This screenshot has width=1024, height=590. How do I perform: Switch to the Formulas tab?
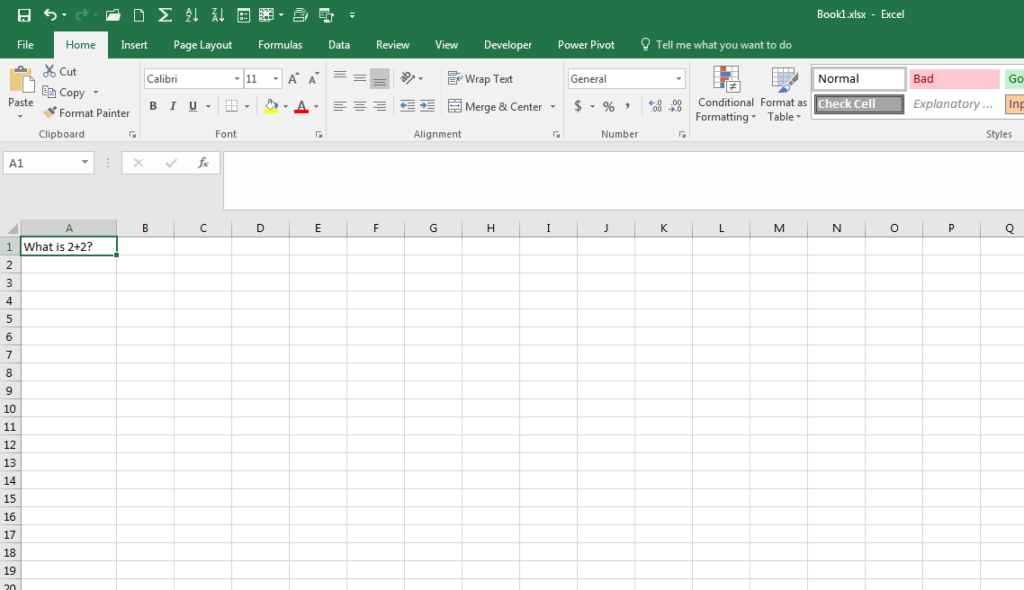[280, 44]
